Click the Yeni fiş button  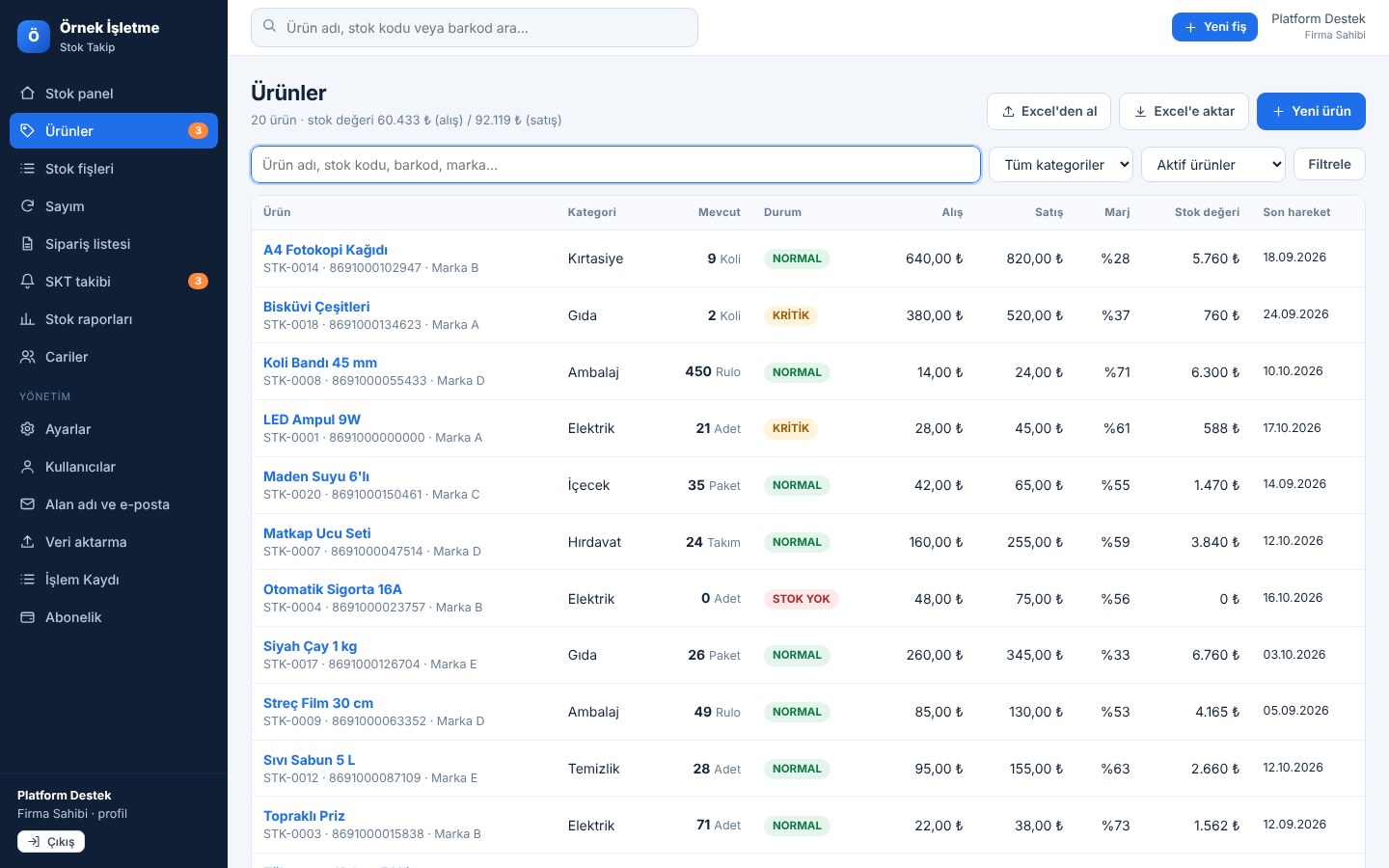(x=1214, y=27)
